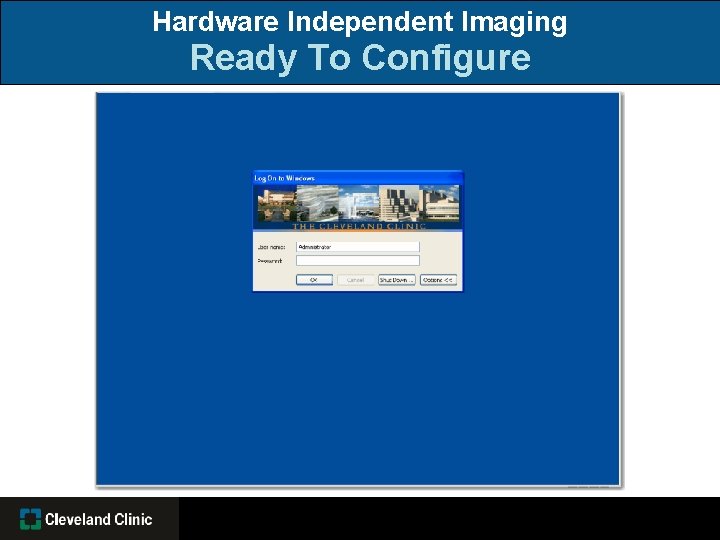Click the Cleveland Clinic banner image
Viewport: 720px width, 540px height.
pos(358,207)
